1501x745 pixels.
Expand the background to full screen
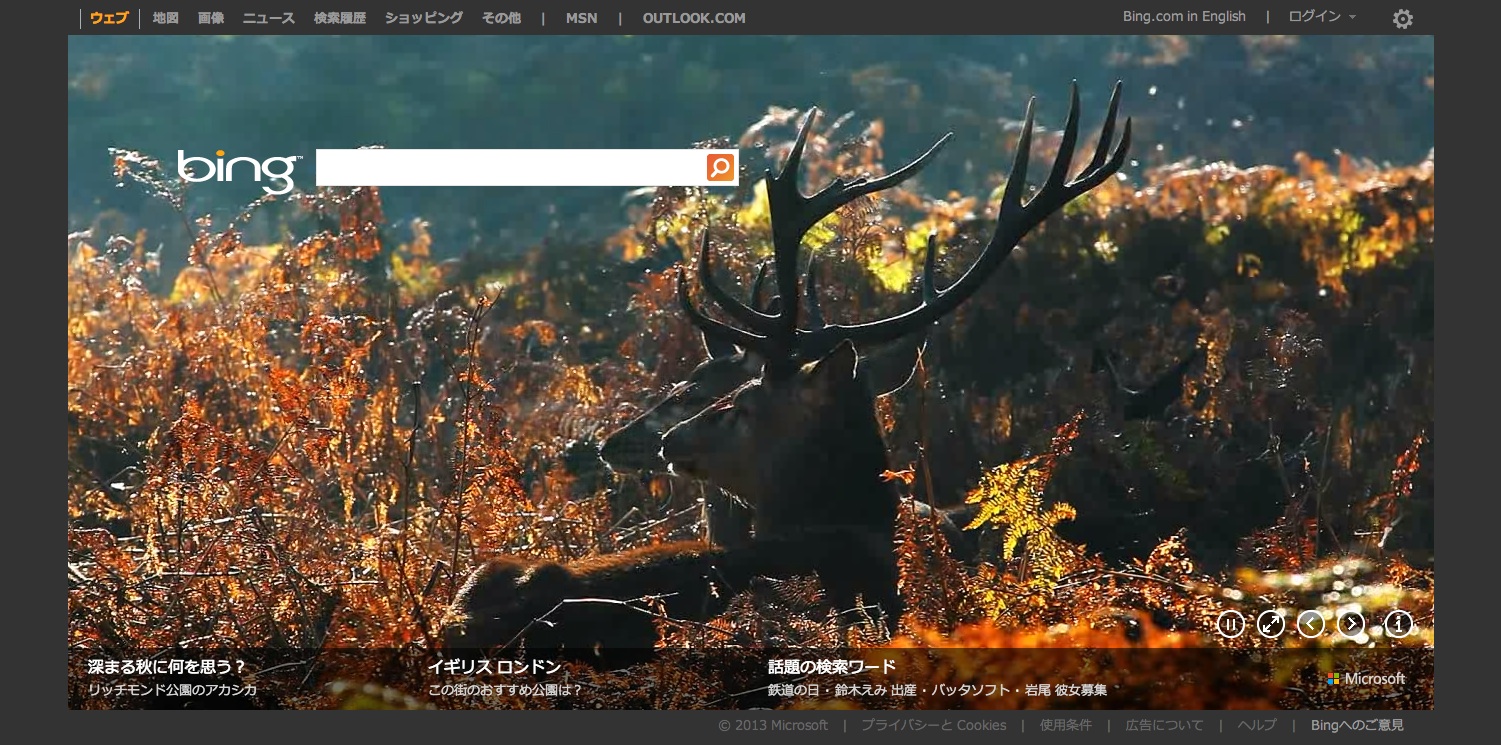click(1270, 624)
